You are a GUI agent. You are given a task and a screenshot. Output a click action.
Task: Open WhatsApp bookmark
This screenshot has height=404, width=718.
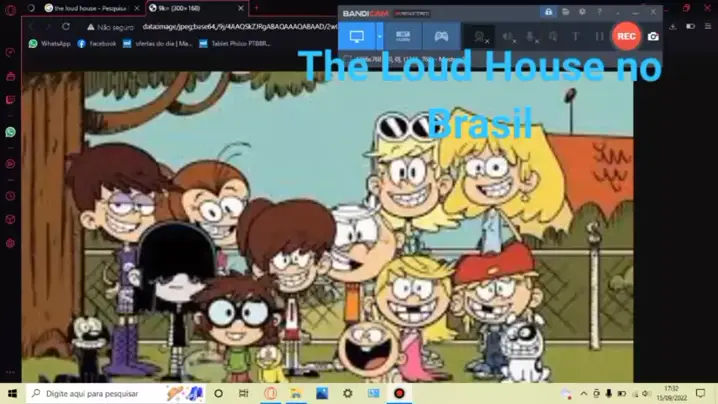(49, 44)
